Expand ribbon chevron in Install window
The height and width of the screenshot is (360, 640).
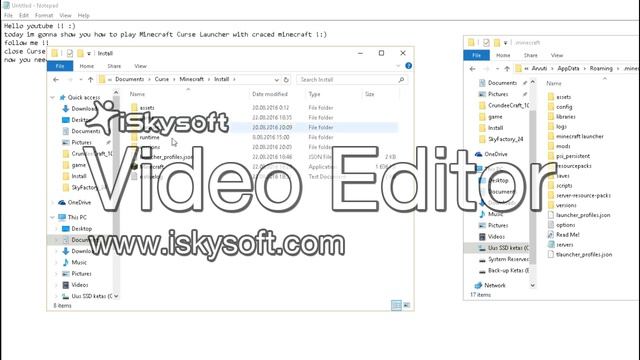[x=398, y=66]
